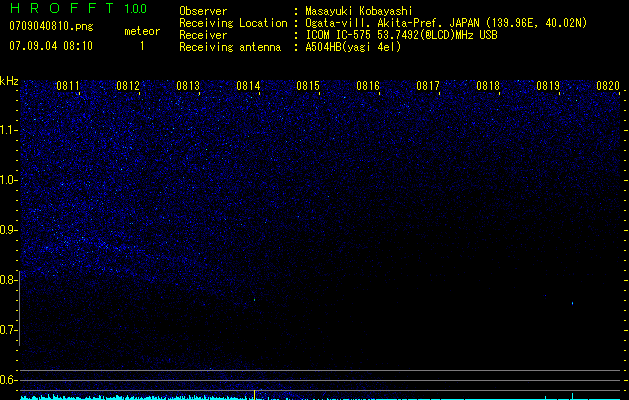Image resolution: width=629 pixels, height=400 pixels.
Task: Click the 0819 time axis label
Action: (x=548, y=86)
